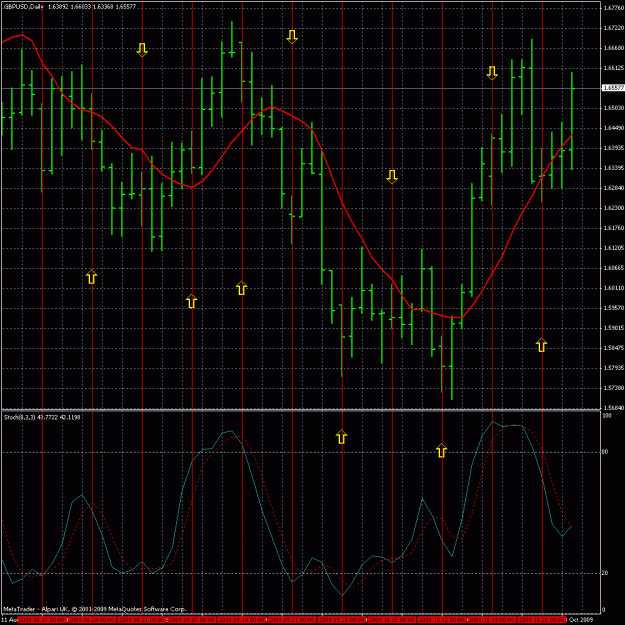Select the up arrow on the 2009.08.24 line
Image resolution: width=625 pixels, height=625 pixels.
[x=92, y=277]
